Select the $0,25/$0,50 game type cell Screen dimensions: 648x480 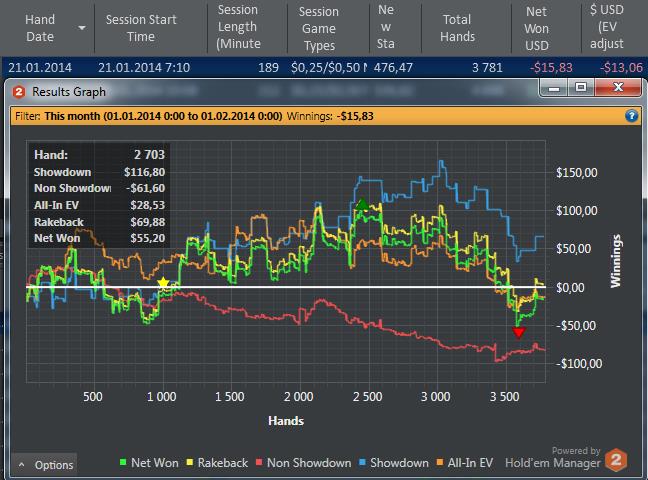click(x=329, y=67)
